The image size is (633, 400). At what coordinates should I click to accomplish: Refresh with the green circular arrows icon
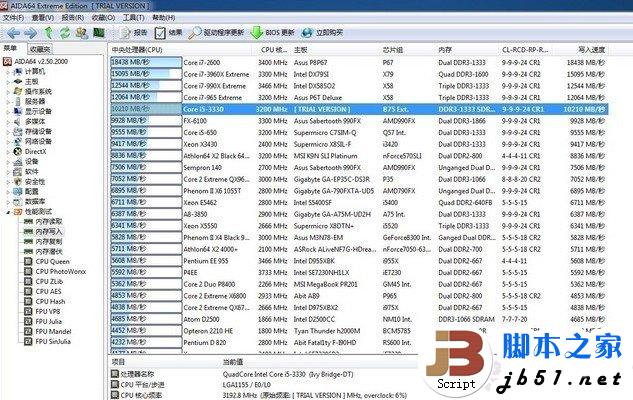(x=65, y=33)
